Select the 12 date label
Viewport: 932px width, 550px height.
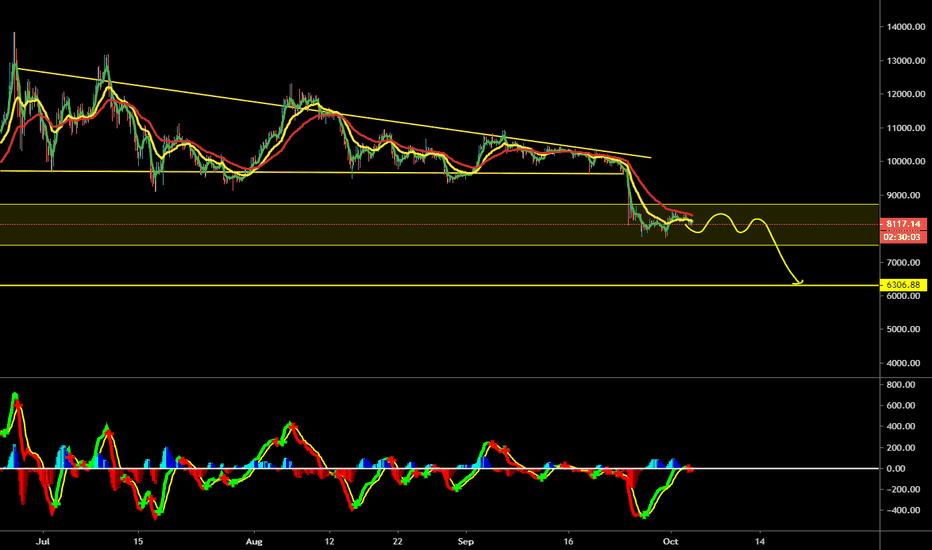(329, 542)
